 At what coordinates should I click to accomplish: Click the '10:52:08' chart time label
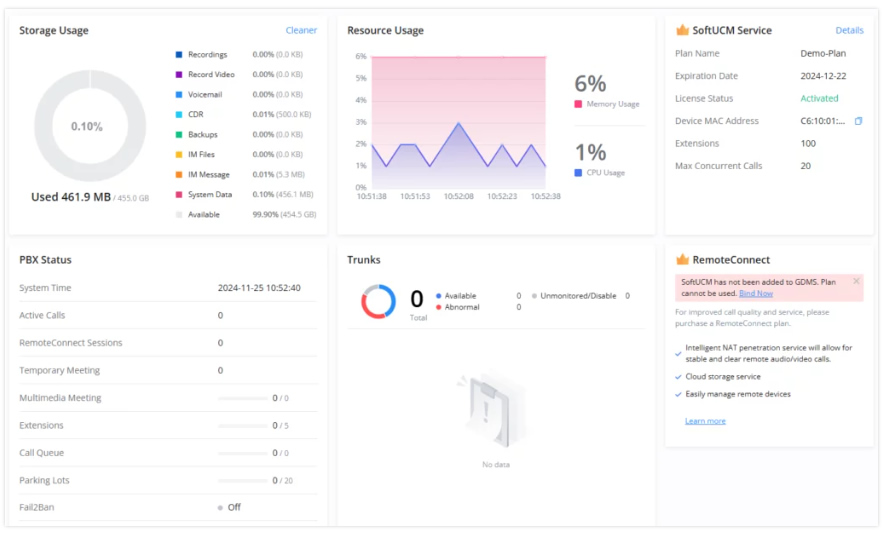[458, 196]
